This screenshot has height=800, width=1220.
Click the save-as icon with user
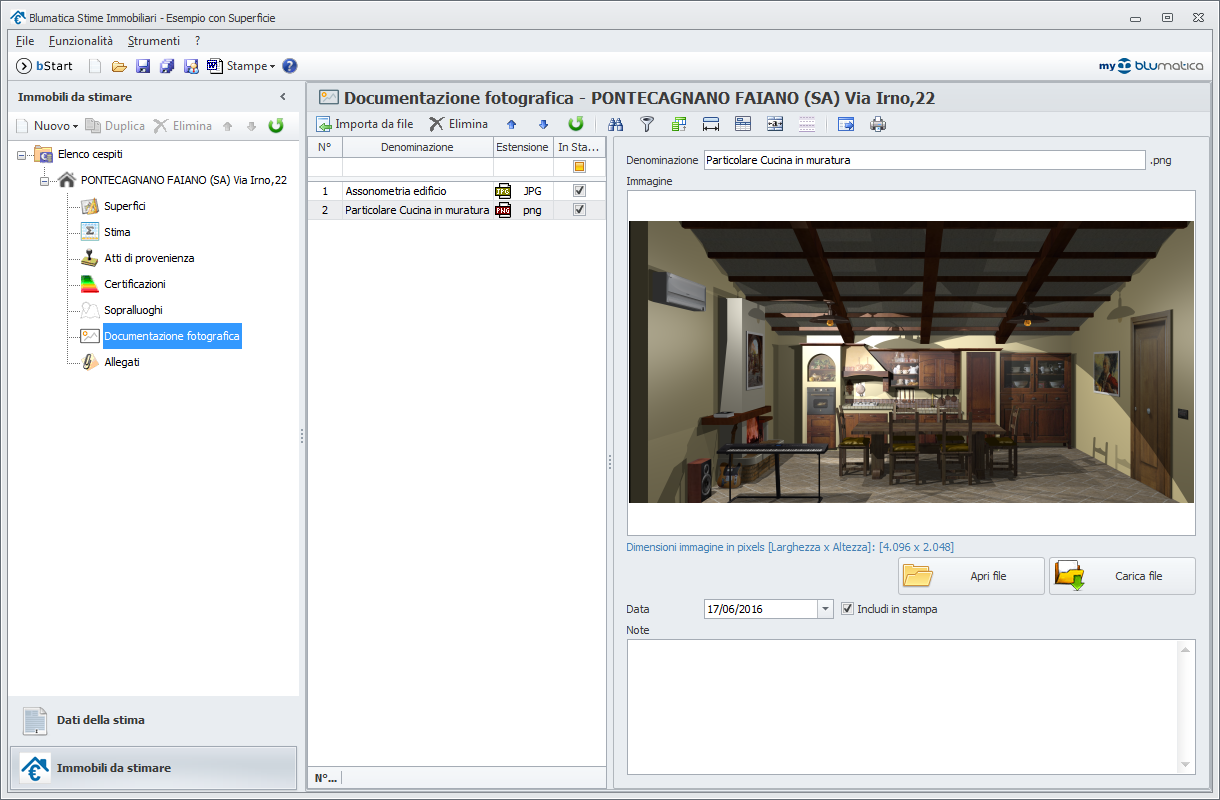(191, 66)
